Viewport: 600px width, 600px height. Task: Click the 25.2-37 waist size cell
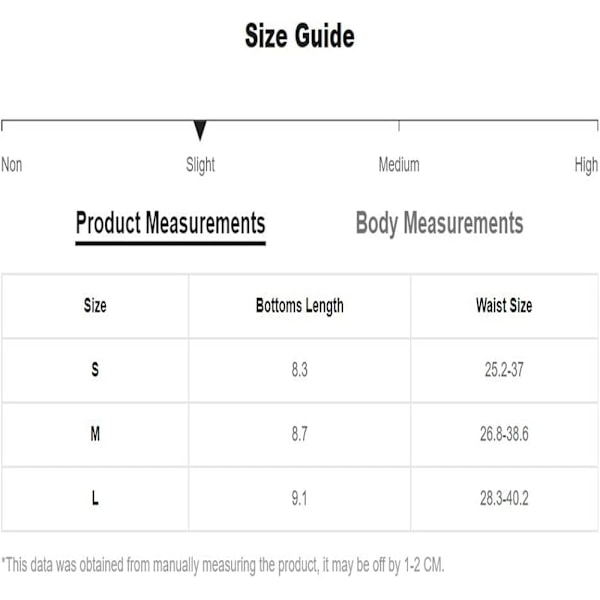(x=504, y=370)
